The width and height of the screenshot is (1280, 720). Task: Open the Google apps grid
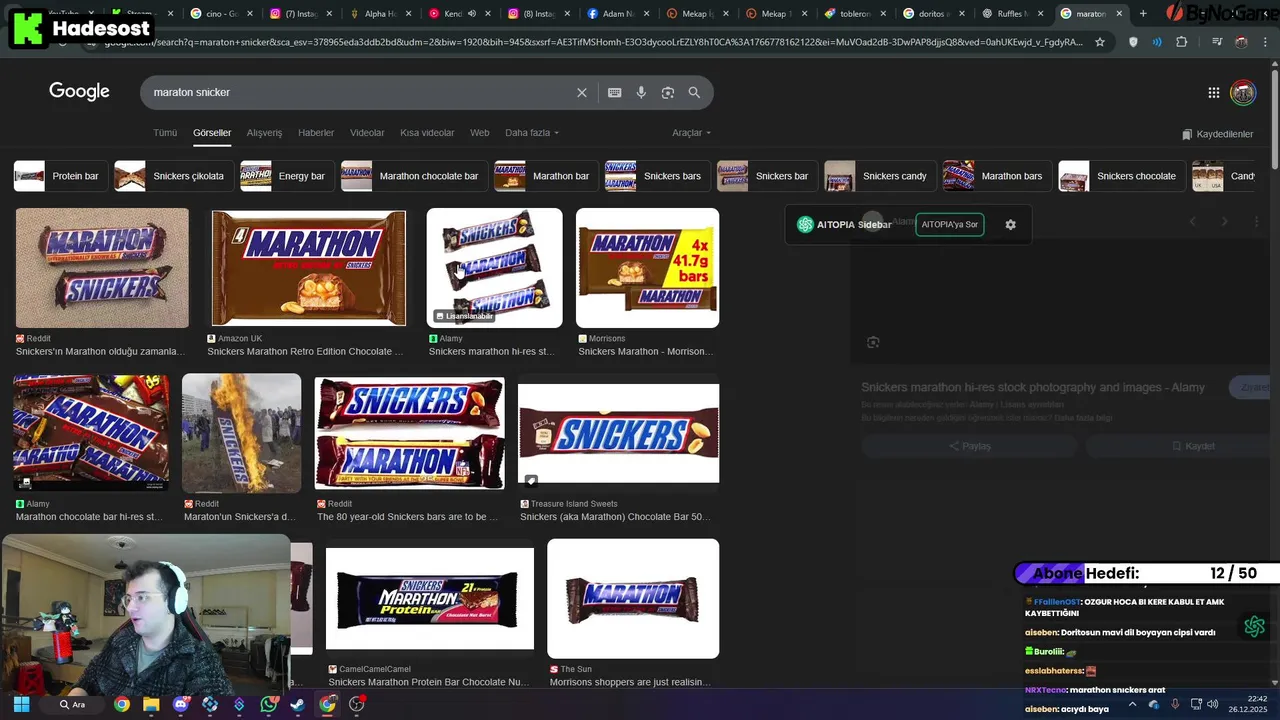1214,93
